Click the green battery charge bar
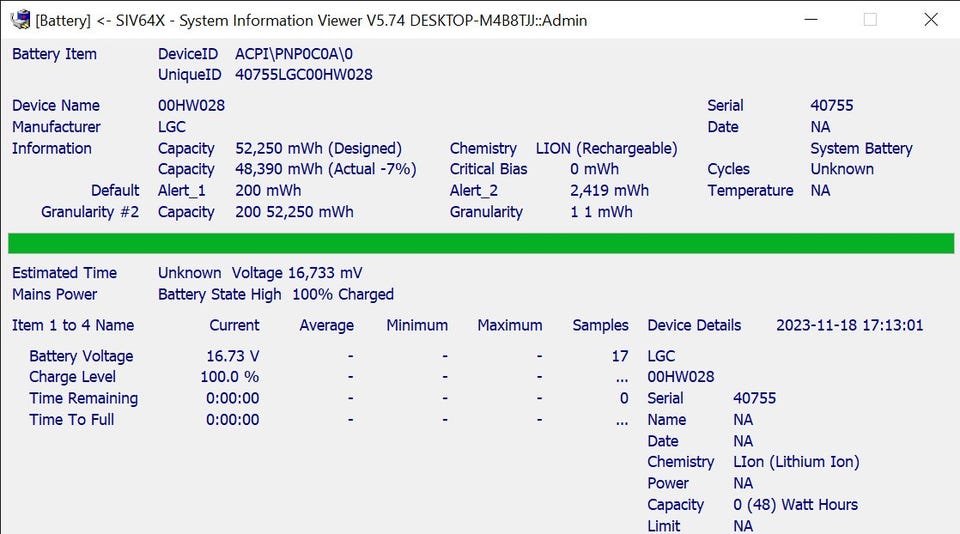The width and height of the screenshot is (960, 534). tap(480, 243)
